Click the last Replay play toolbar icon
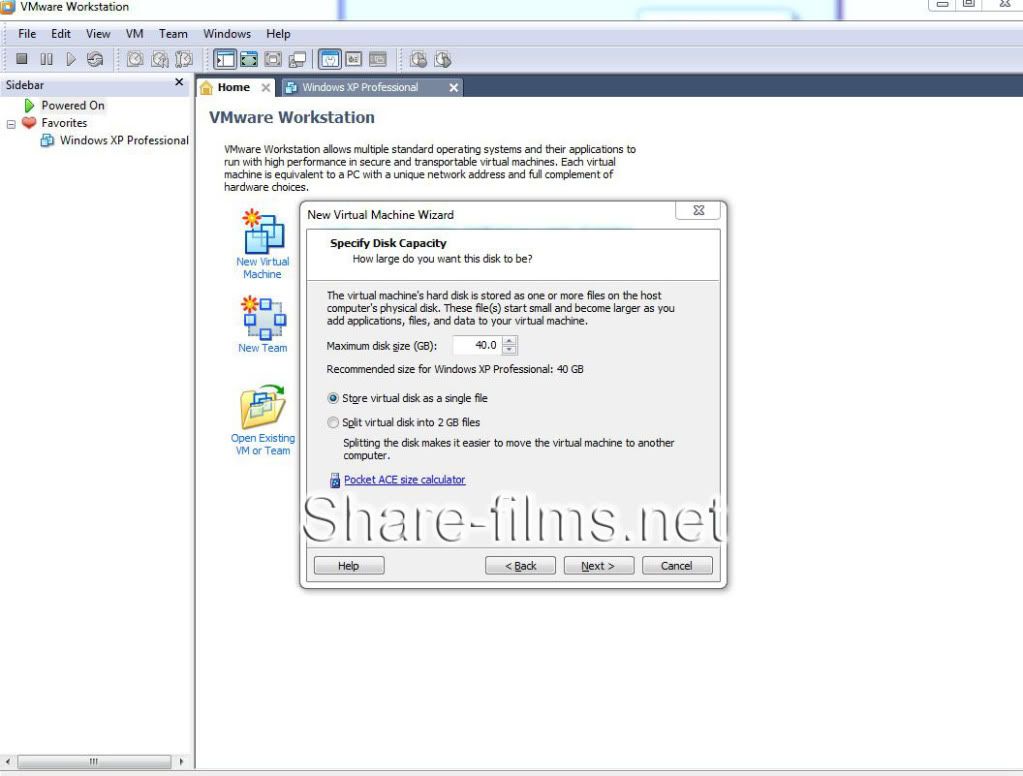This screenshot has width=1023, height=776. click(x=442, y=59)
